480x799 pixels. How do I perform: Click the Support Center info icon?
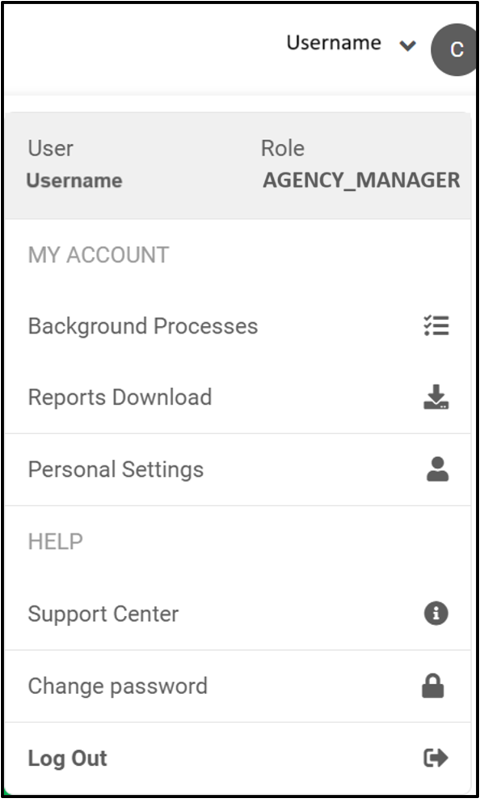[436, 613]
